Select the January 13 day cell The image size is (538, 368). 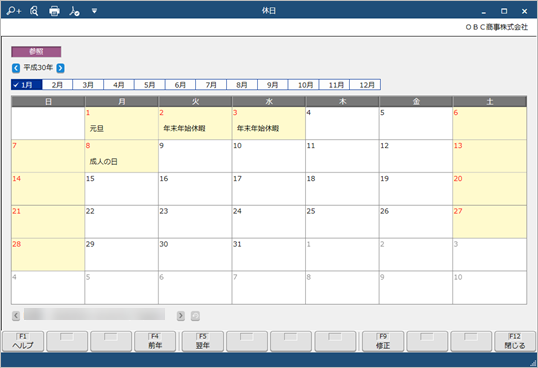click(490, 156)
